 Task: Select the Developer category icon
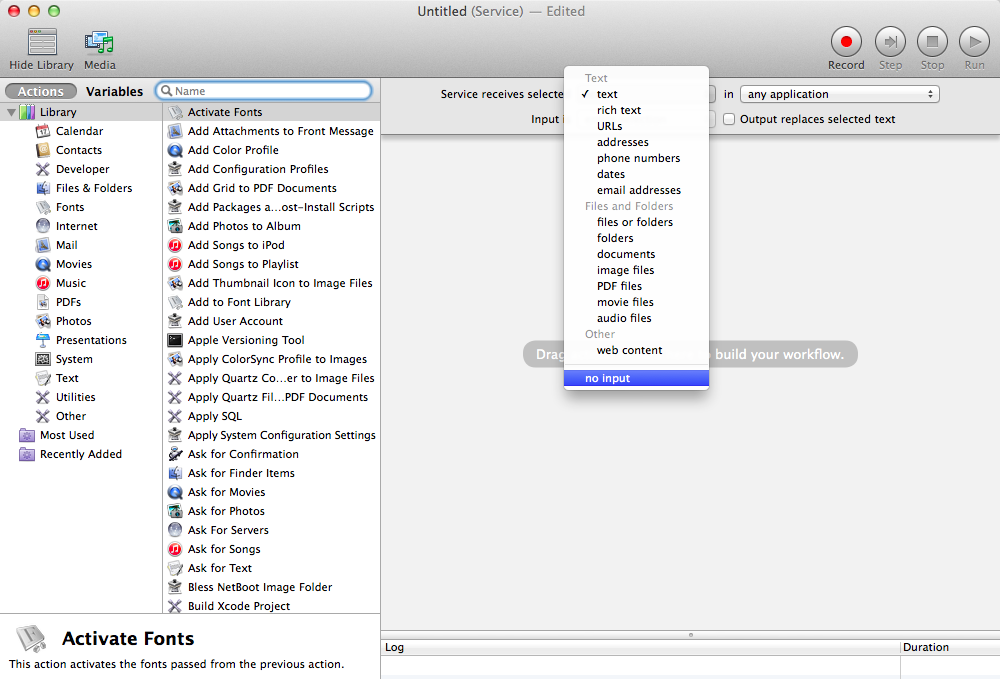(43, 170)
